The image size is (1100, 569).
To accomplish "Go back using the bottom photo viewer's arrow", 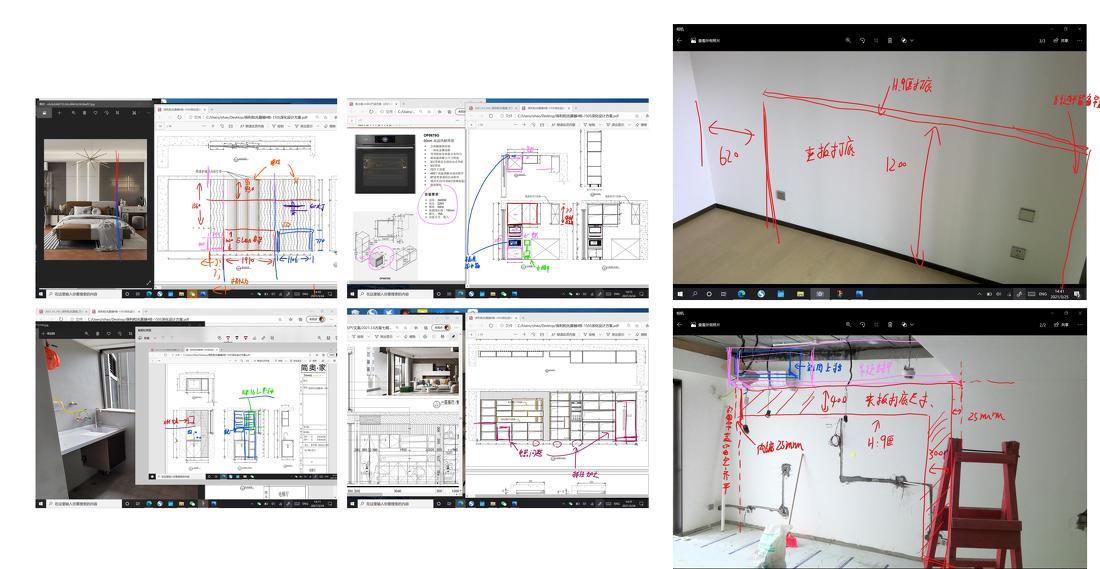I will tap(680, 325).
